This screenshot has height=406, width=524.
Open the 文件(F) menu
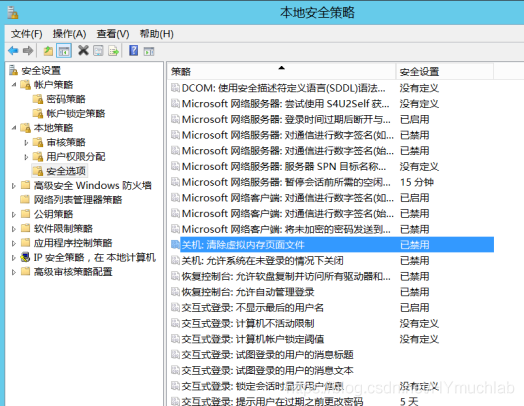point(26,34)
